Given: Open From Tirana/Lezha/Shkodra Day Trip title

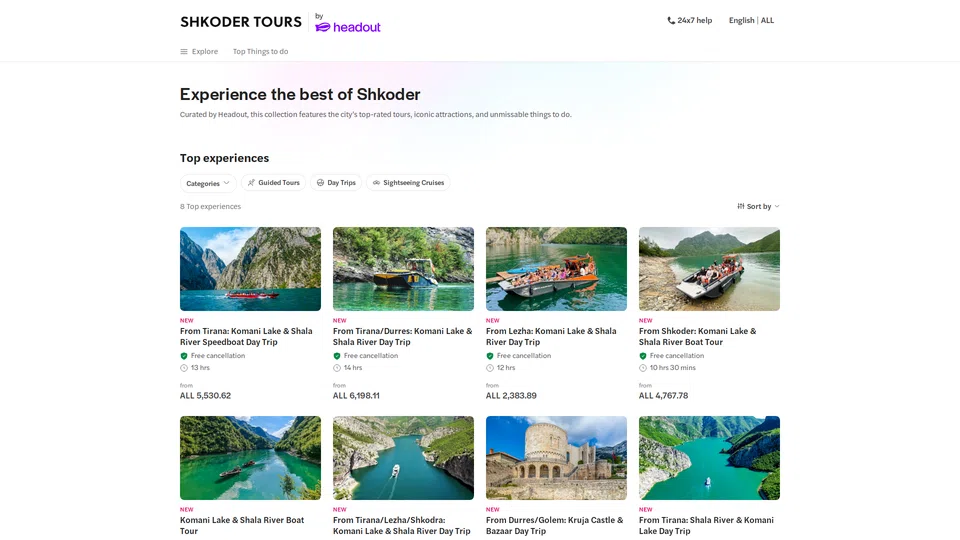Looking at the screenshot, I should tap(402, 525).
